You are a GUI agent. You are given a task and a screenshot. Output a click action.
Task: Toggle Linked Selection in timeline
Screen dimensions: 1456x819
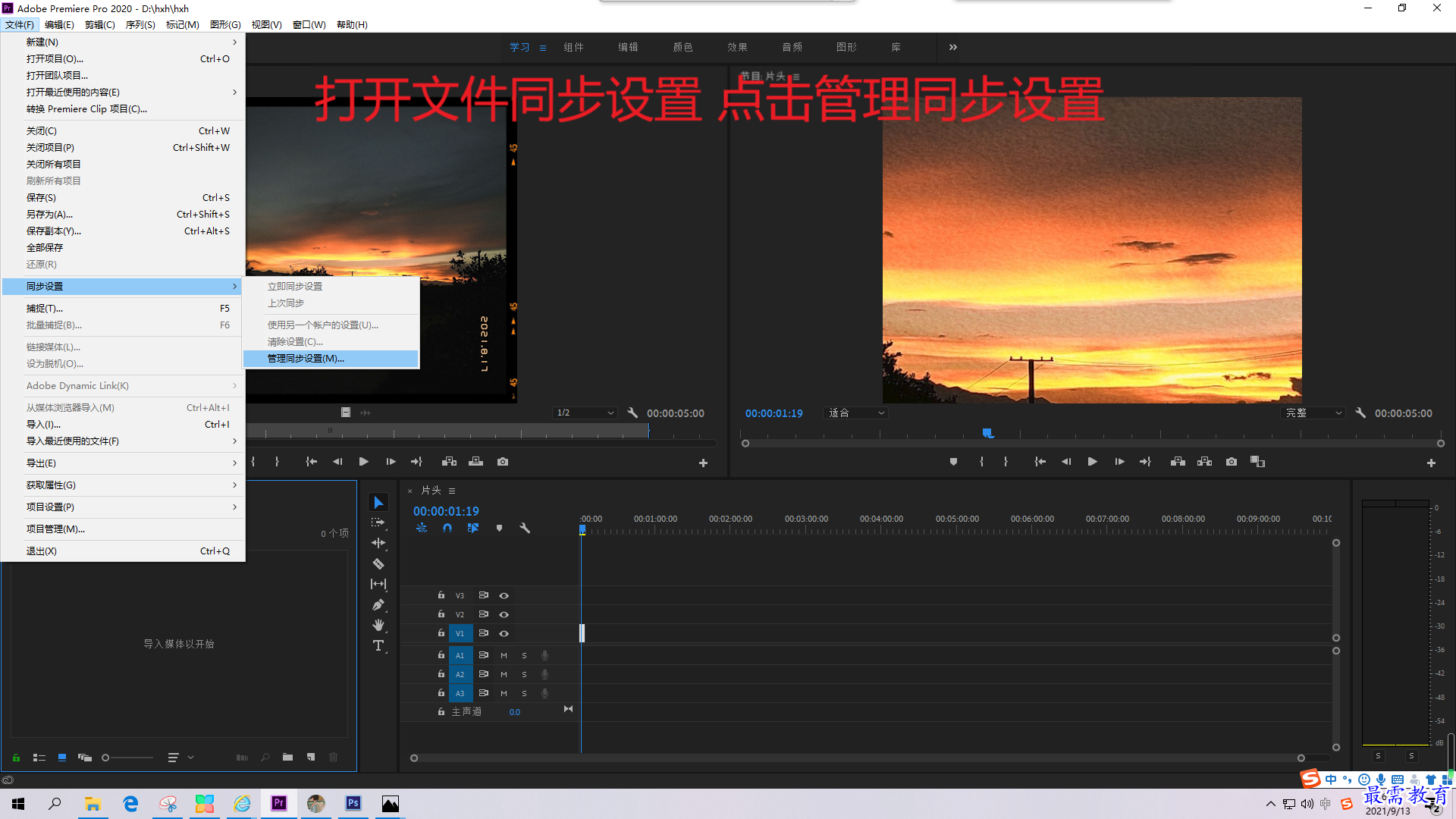pos(473,528)
